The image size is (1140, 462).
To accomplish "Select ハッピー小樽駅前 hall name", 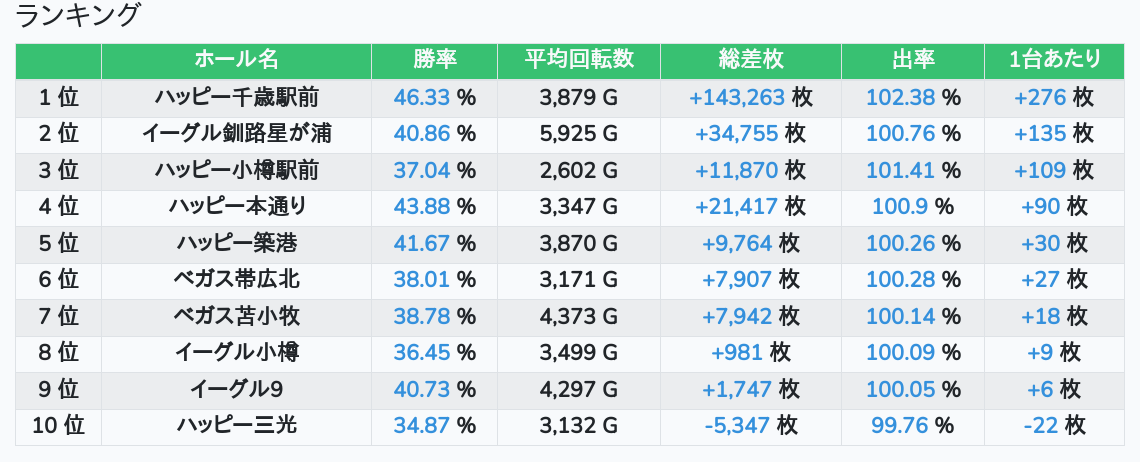I will pyautogui.click(x=236, y=171).
